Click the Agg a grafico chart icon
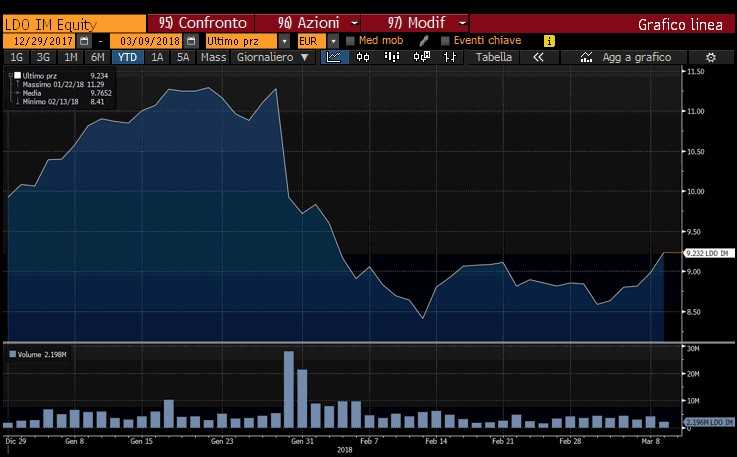Screen dimensions: 737x457 pos(586,57)
